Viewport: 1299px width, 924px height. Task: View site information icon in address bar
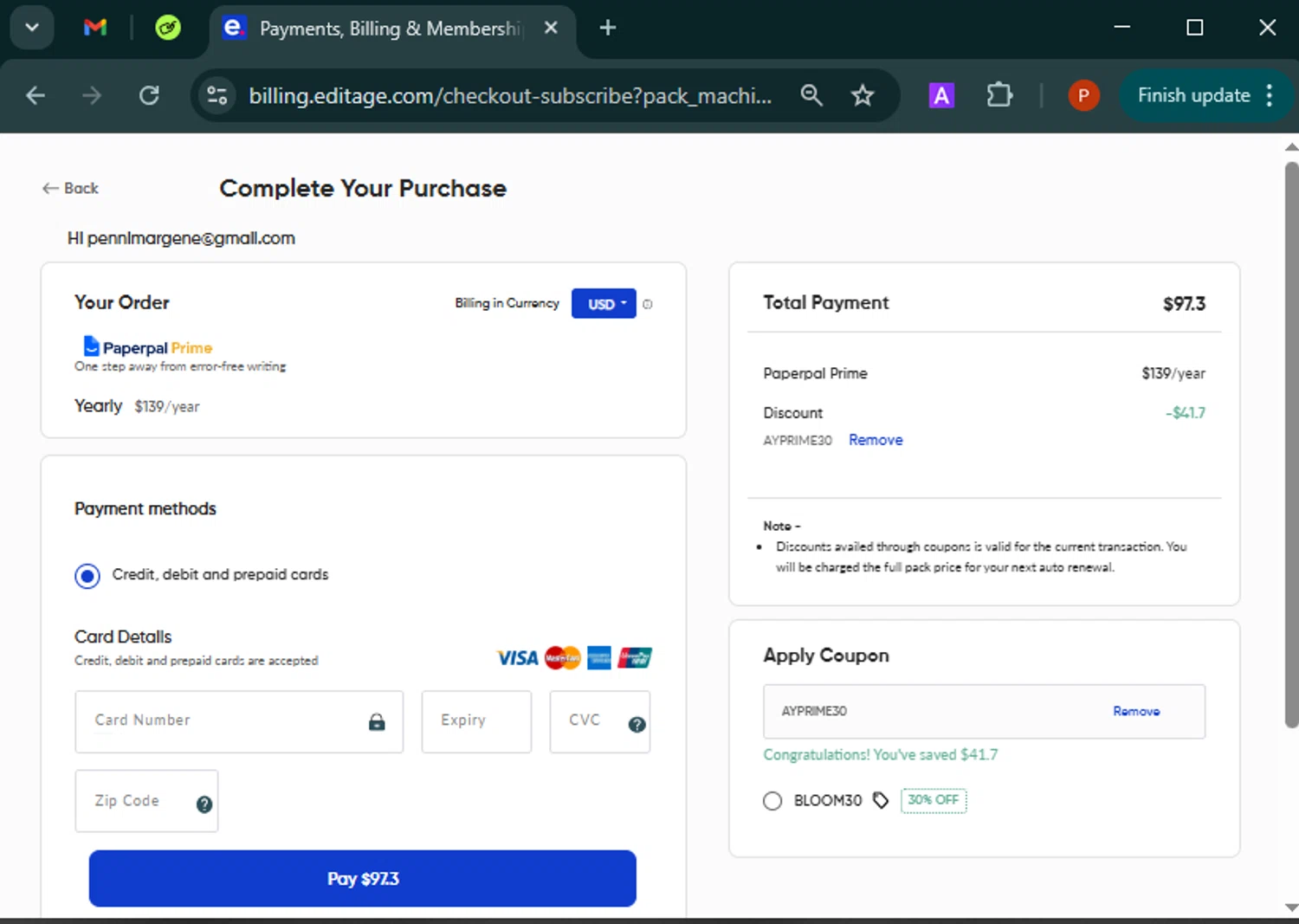[x=217, y=95]
